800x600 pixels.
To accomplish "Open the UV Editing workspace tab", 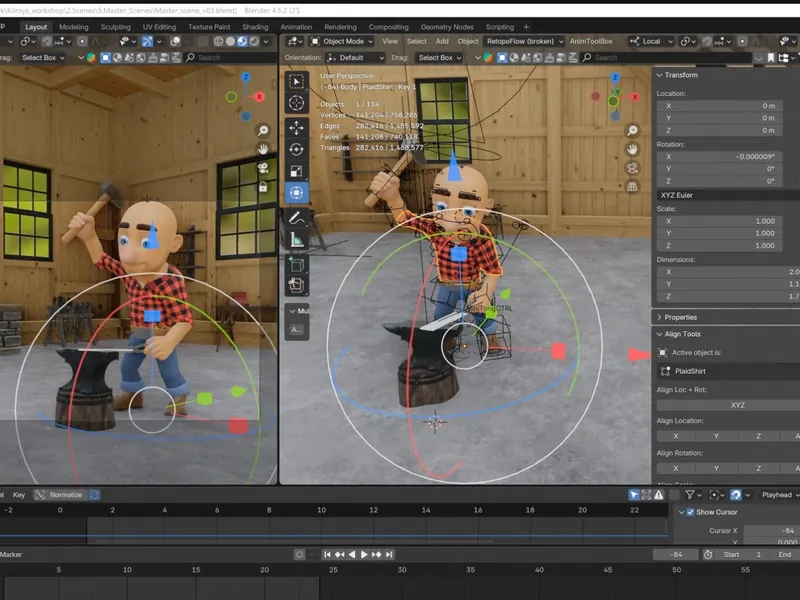I will (x=159, y=27).
